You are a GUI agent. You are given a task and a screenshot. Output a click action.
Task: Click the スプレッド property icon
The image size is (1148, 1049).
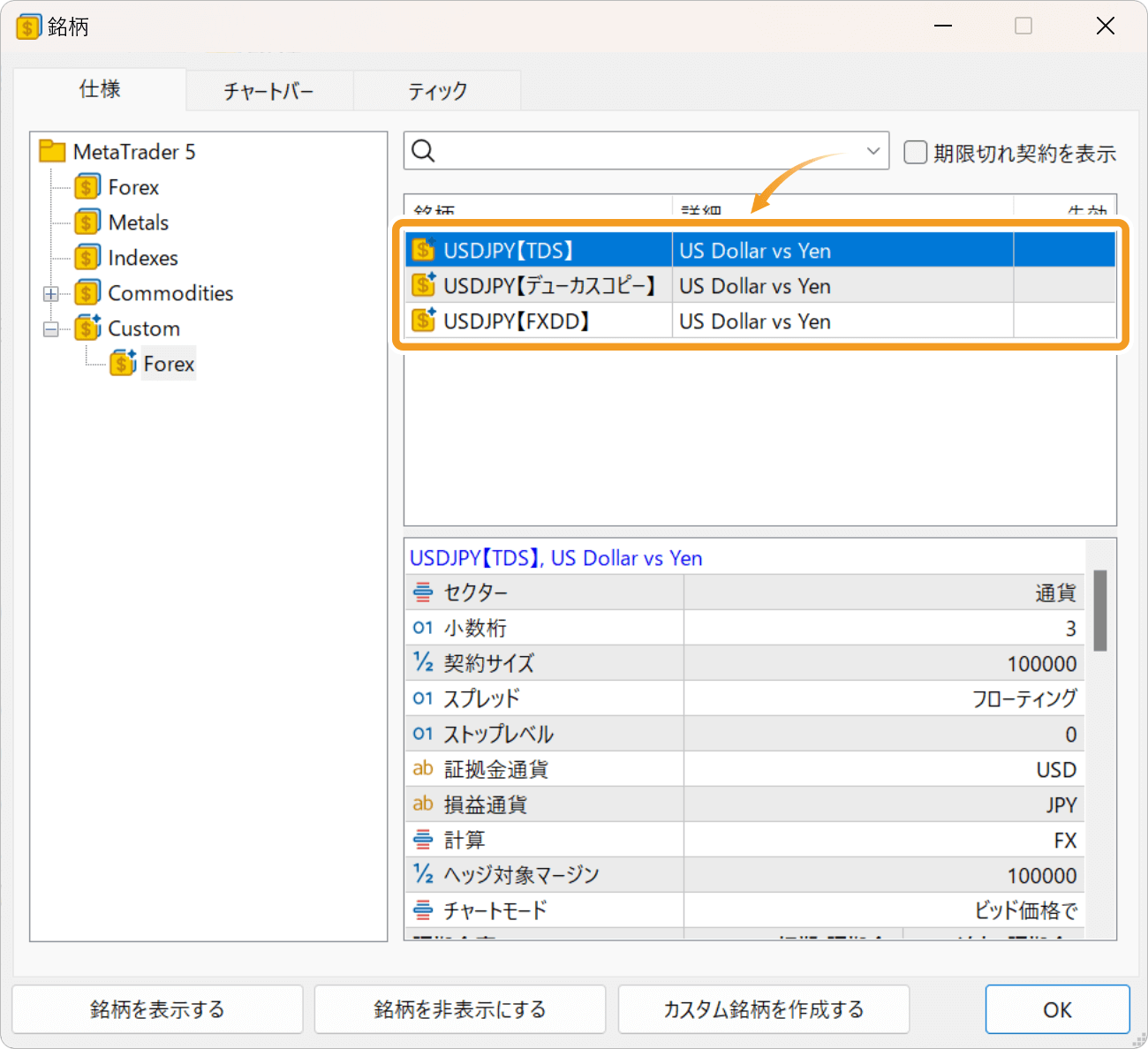pos(423,698)
